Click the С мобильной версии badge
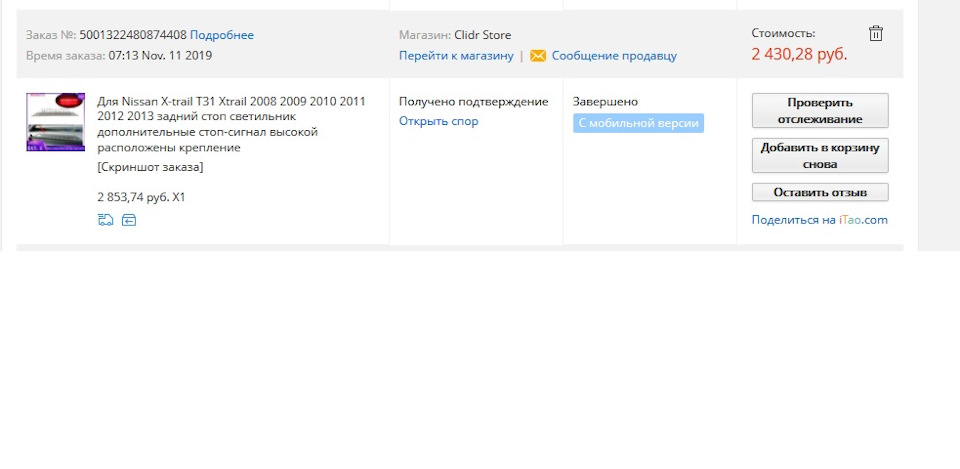 [638, 123]
